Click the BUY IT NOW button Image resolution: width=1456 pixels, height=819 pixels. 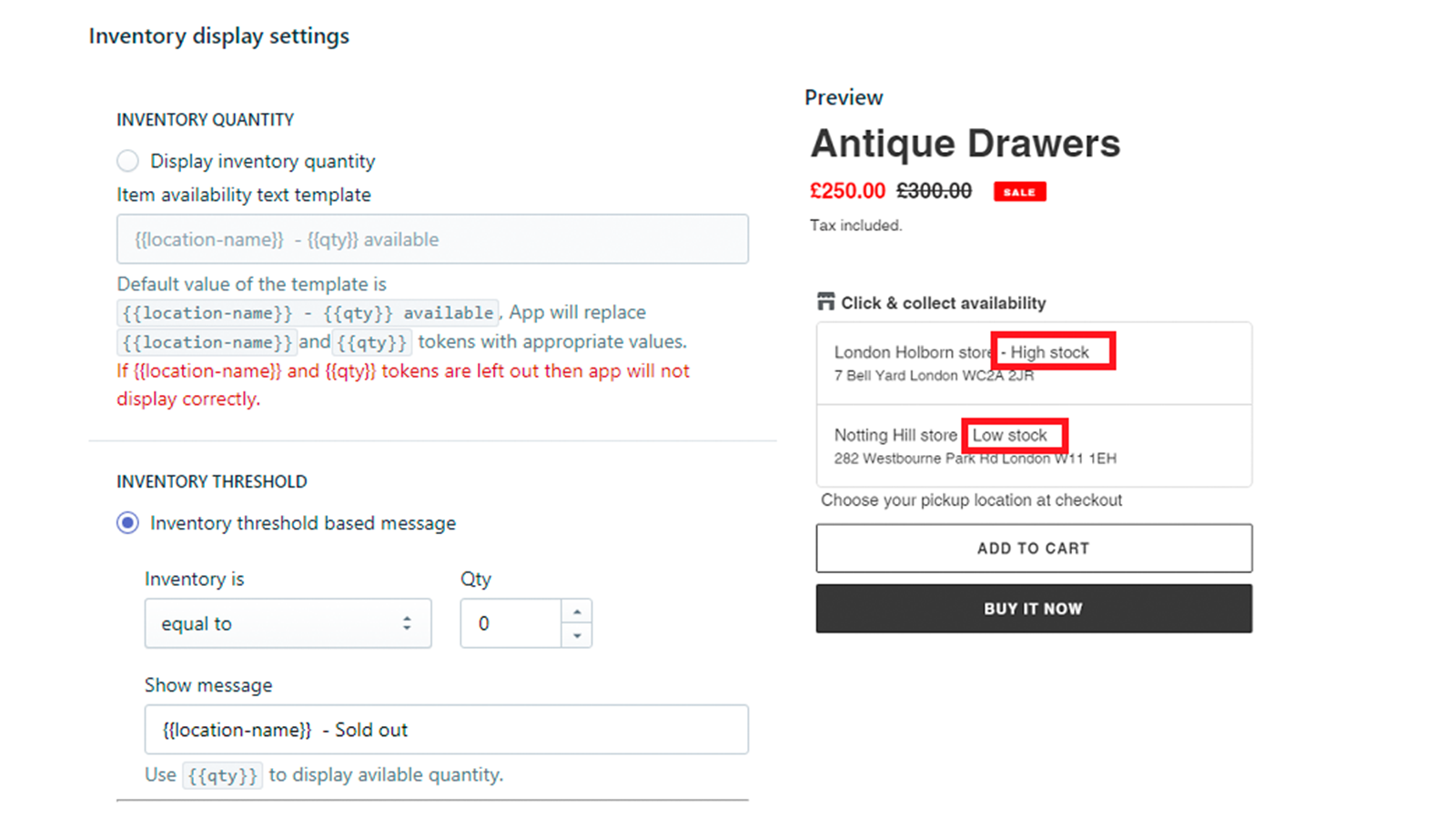(1034, 608)
